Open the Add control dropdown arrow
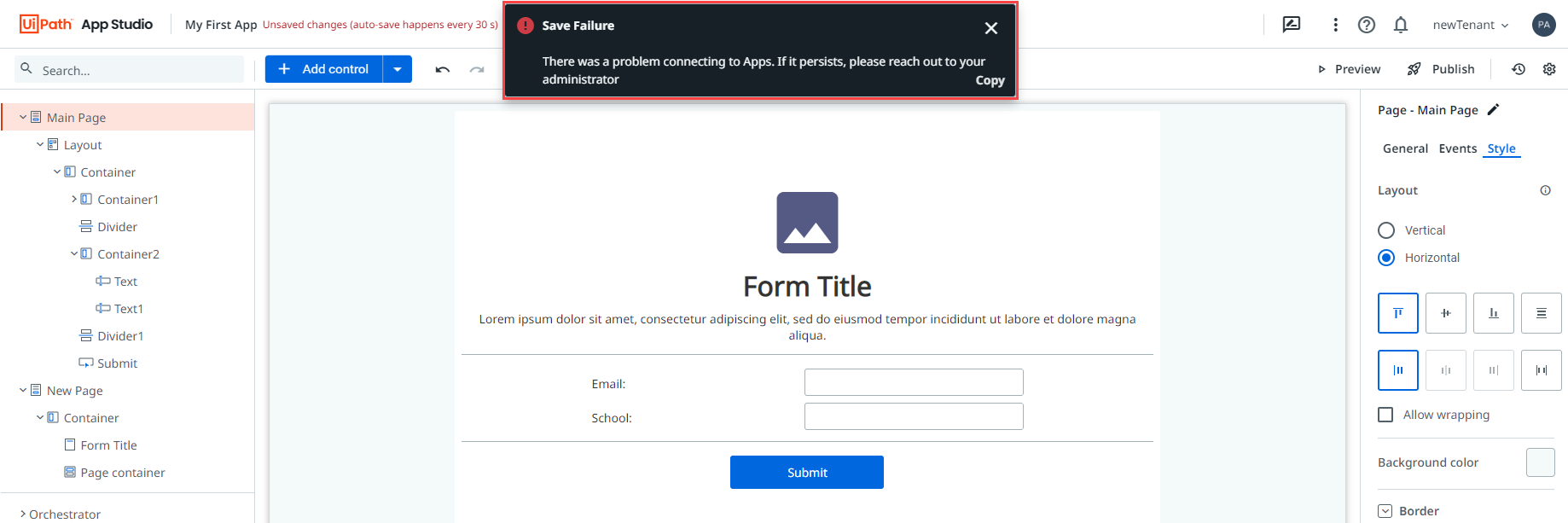Screen dimensions: 1568x523 tap(398, 69)
